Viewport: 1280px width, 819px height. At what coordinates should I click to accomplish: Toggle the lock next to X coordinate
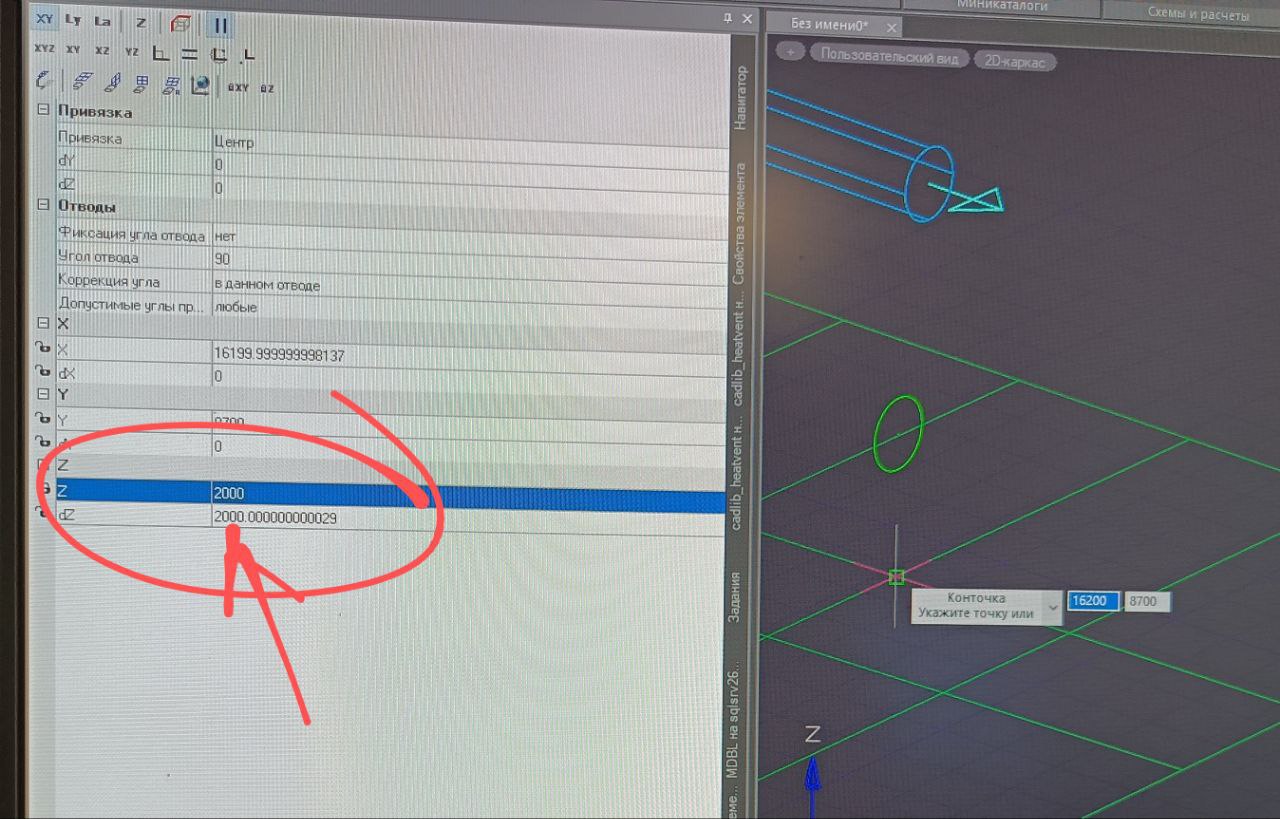(x=43, y=349)
